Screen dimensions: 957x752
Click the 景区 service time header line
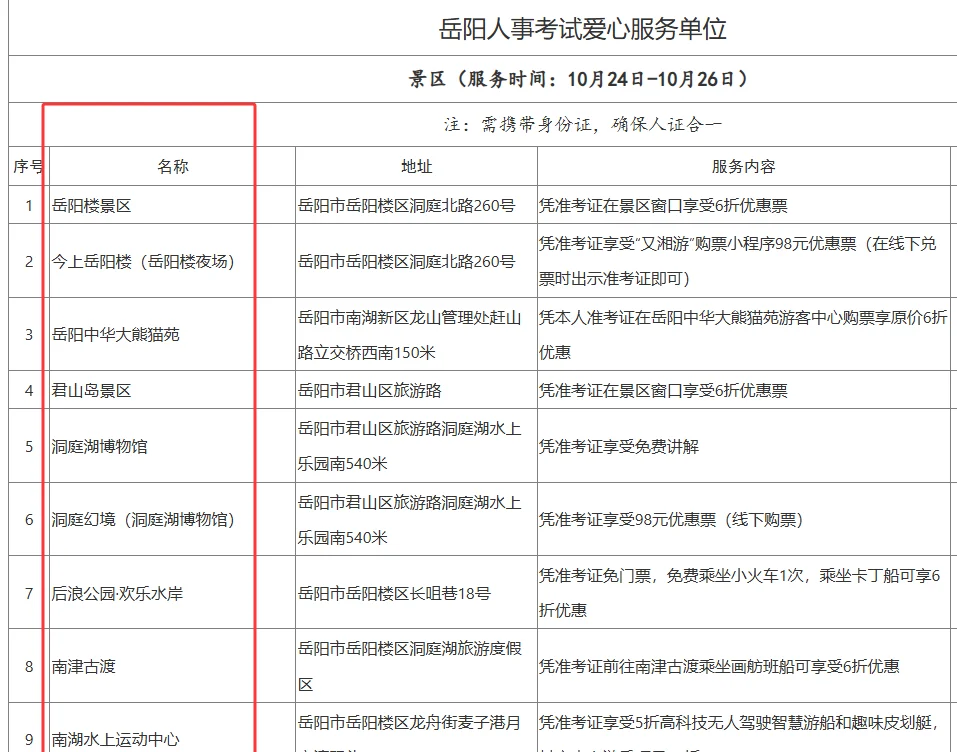[578, 79]
